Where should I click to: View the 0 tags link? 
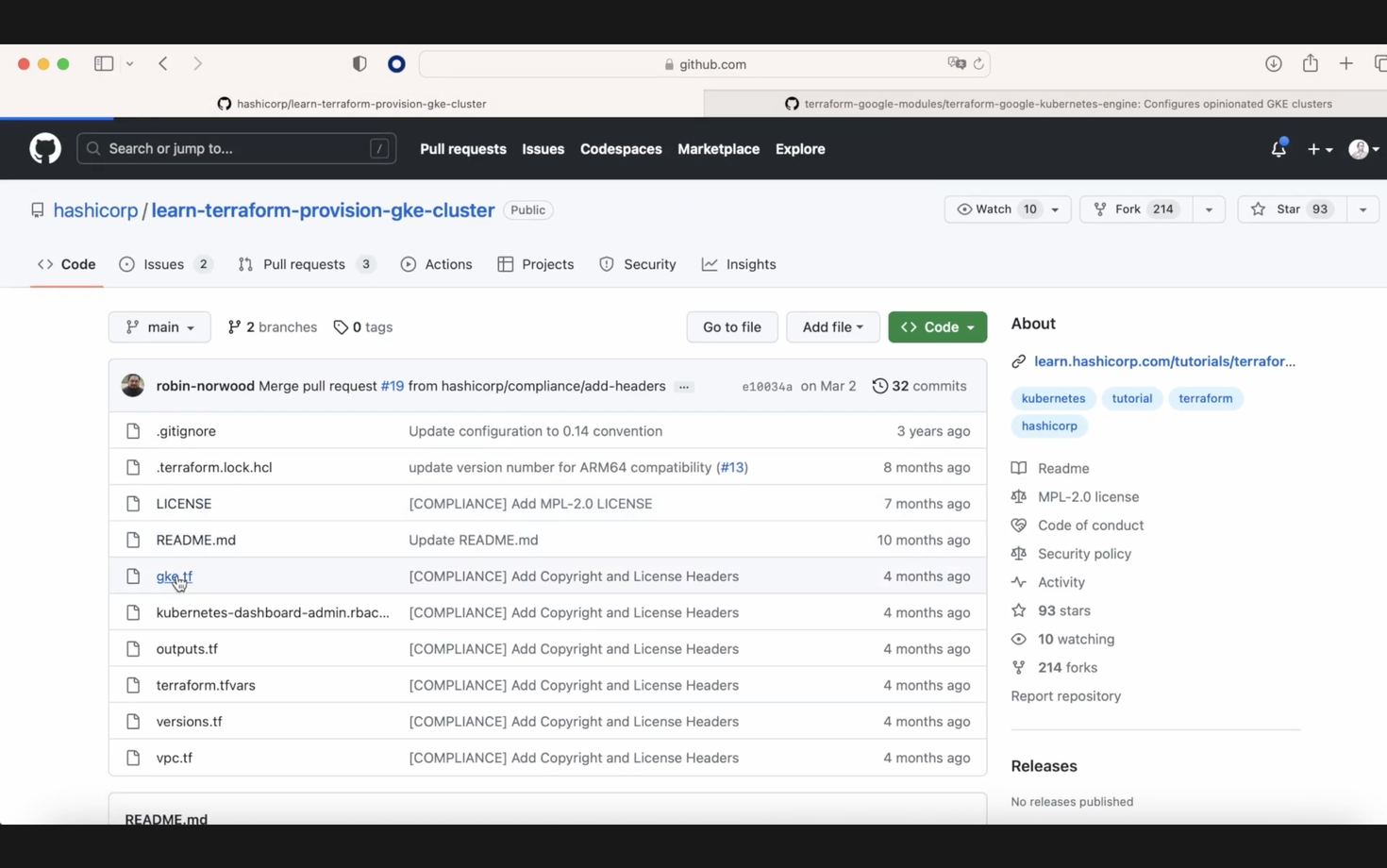point(363,327)
